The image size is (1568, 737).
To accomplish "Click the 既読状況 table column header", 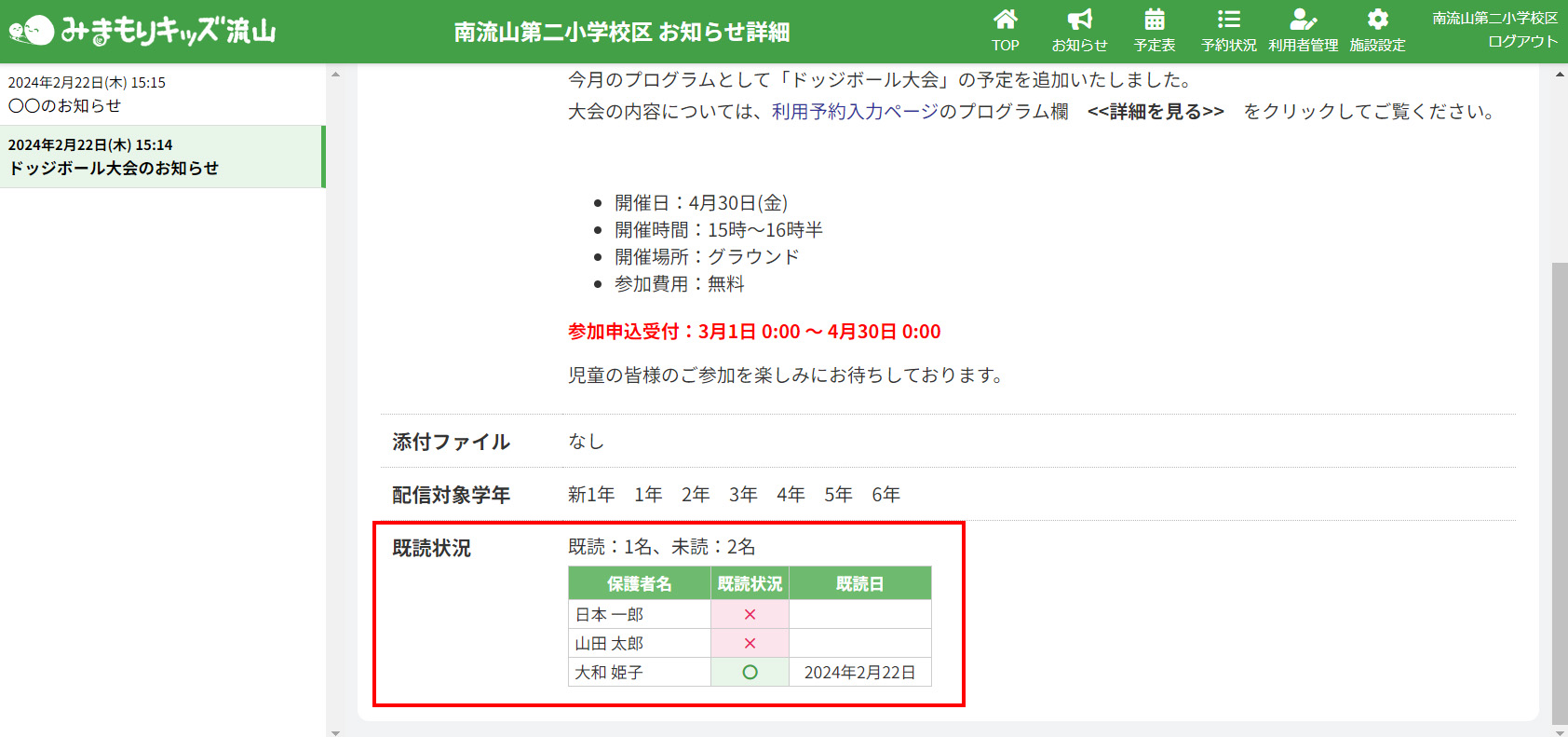I will pos(750,583).
